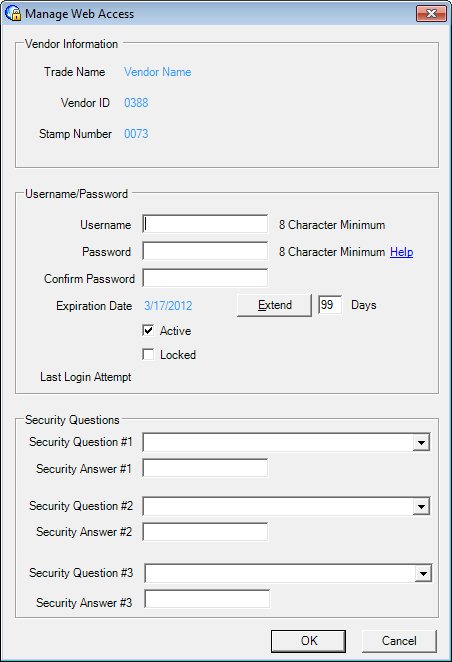
Task: Expand the Security Question #1 dropdown
Action: pyautogui.click(x=421, y=442)
